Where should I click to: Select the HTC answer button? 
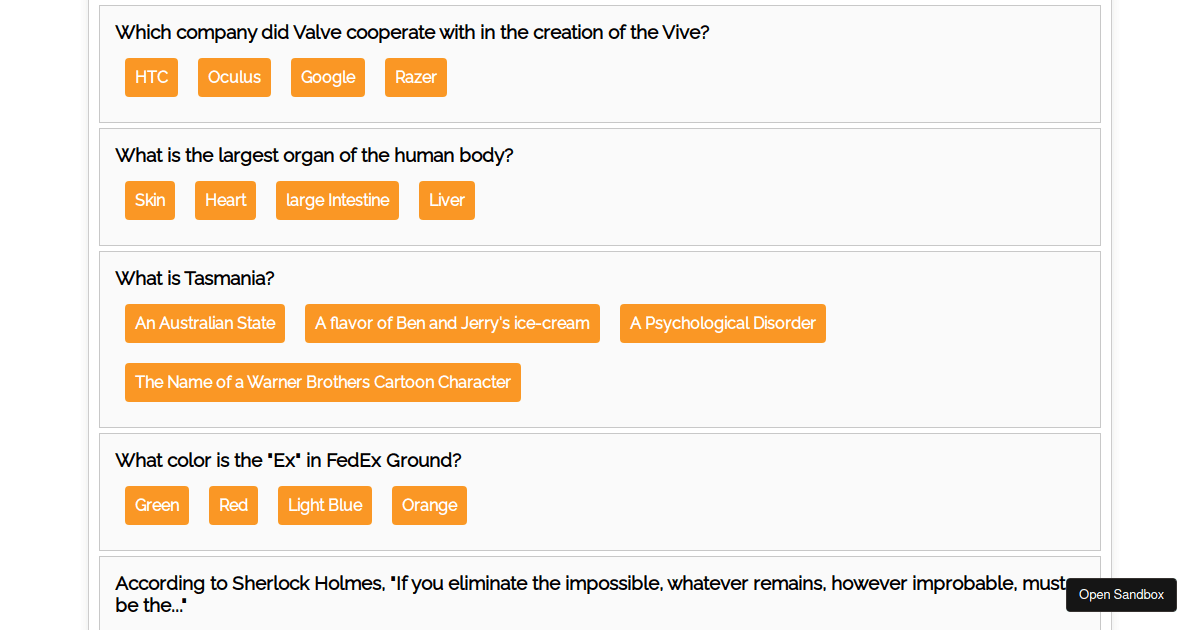[x=151, y=77]
